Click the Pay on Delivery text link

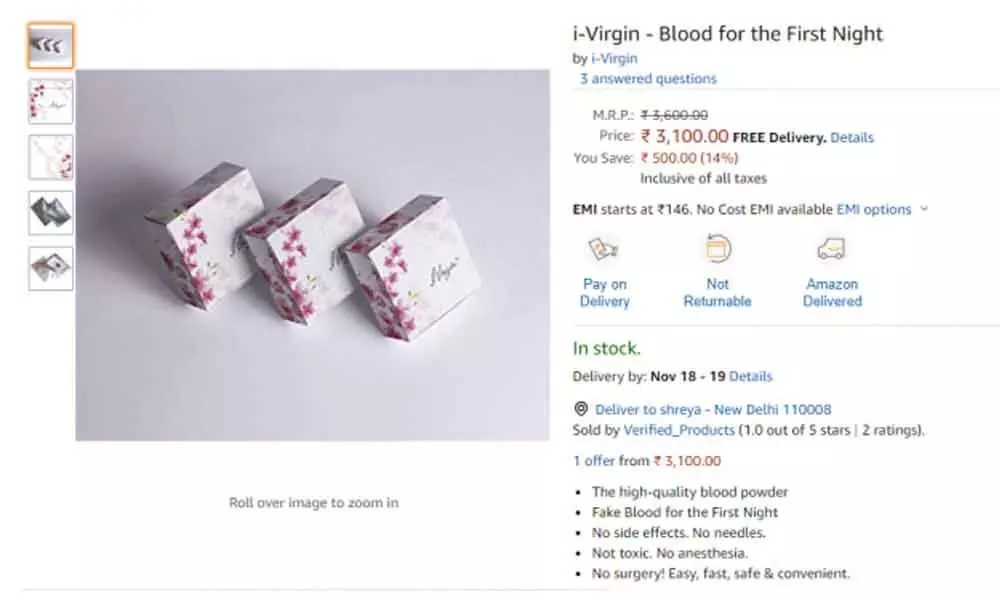tap(605, 292)
